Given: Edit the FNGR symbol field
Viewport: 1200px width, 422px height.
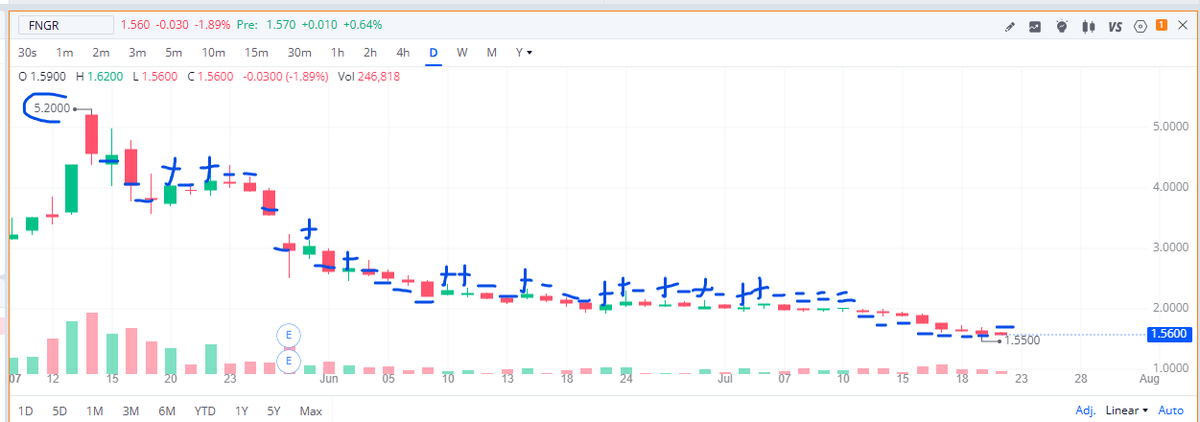Looking at the screenshot, I should [66, 25].
